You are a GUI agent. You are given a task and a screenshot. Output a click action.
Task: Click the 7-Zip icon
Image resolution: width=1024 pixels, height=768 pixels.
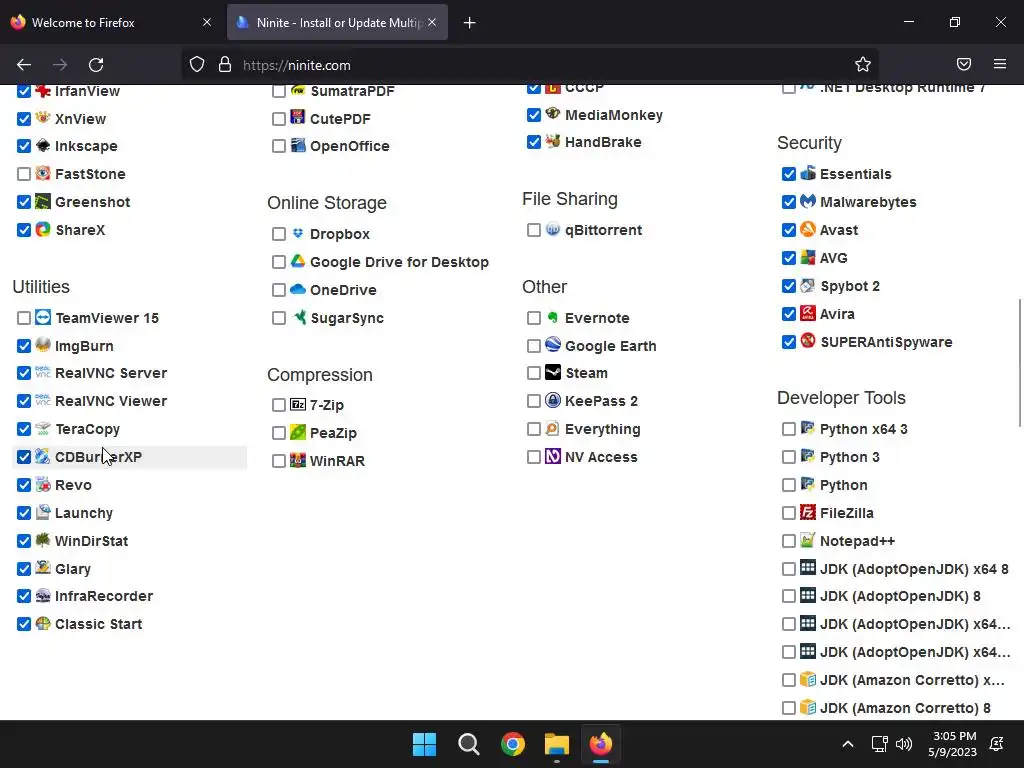pyautogui.click(x=298, y=405)
